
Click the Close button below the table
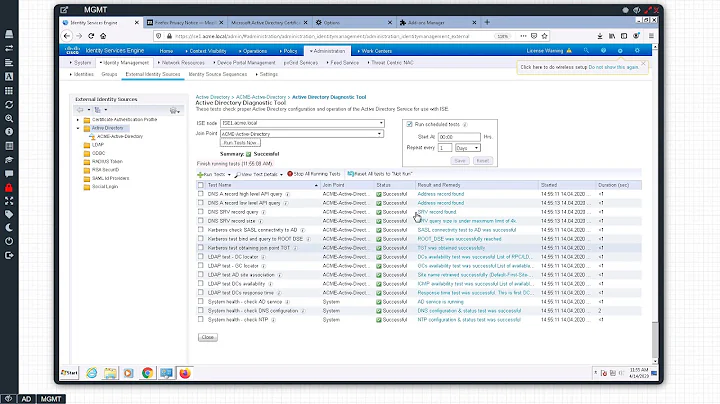[x=208, y=337]
